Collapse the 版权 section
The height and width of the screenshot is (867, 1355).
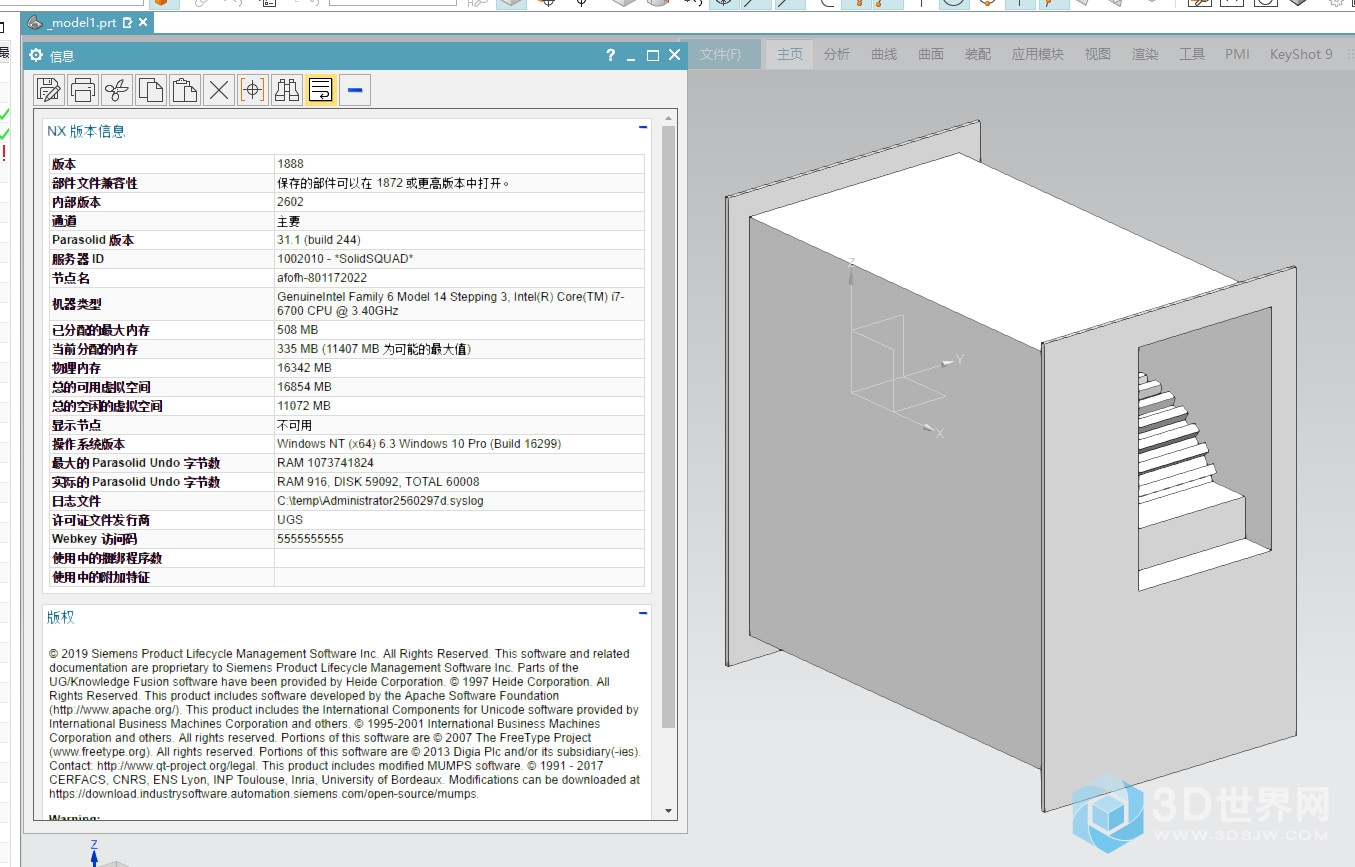643,613
